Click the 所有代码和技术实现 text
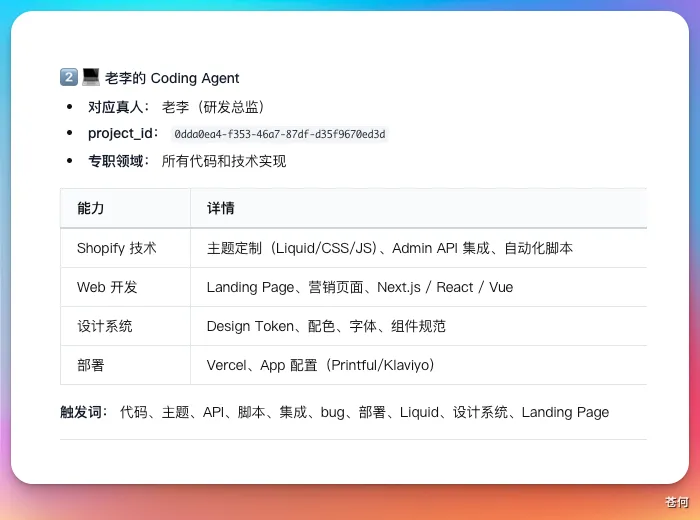This screenshot has width=700, height=520. tap(224, 161)
